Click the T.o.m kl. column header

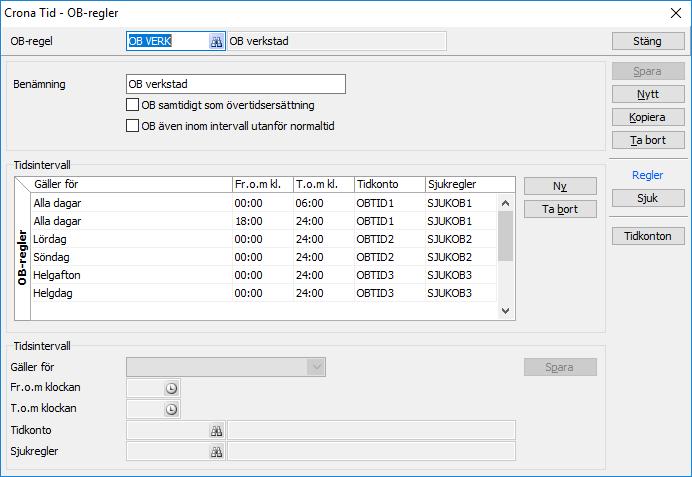(324, 184)
